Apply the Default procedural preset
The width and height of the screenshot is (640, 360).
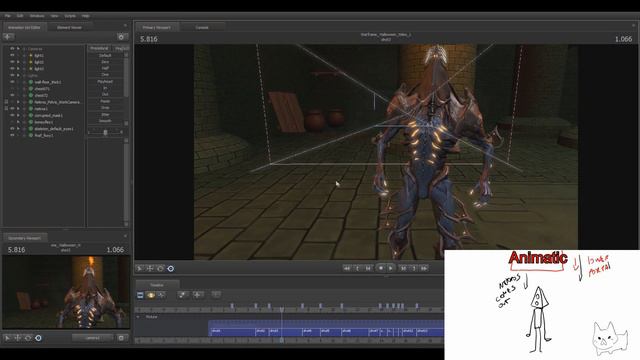point(105,55)
